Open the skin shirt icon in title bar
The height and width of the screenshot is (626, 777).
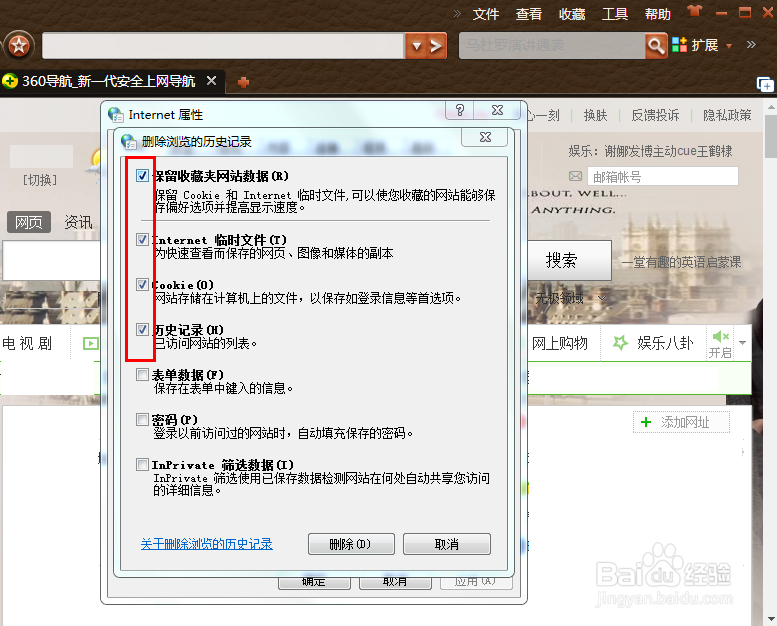(x=694, y=11)
